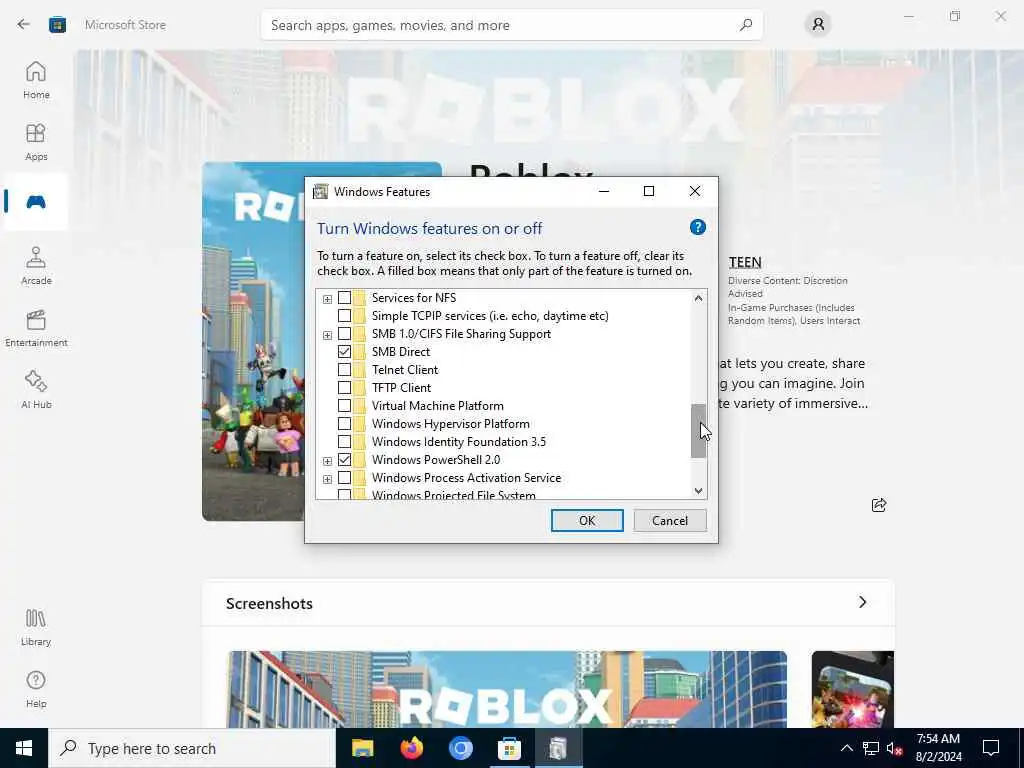Go back in Microsoft Store
The width and height of the screenshot is (1024, 768).
tap(24, 25)
